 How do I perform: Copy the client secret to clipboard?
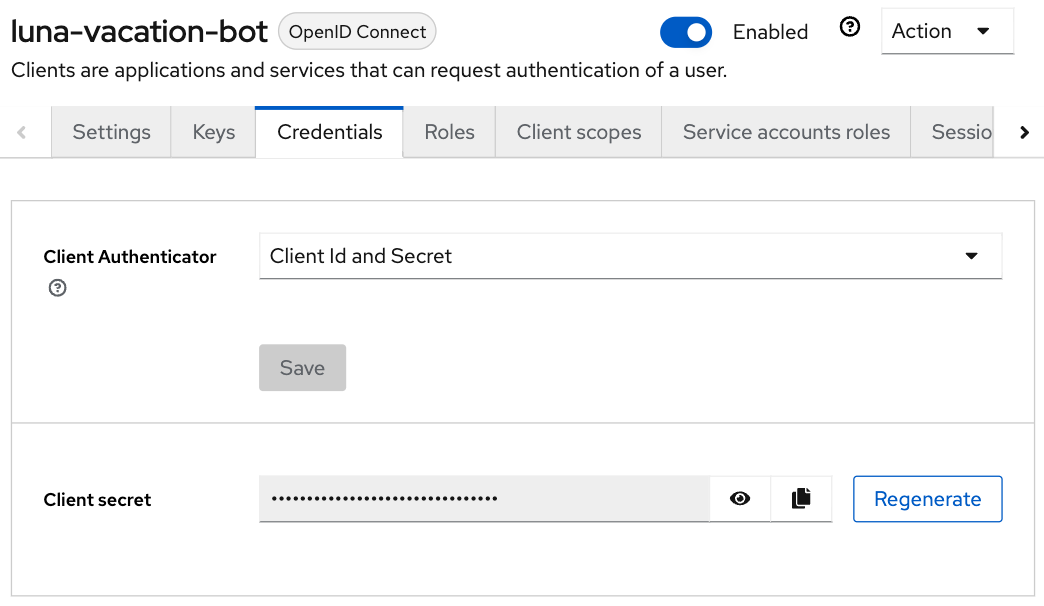(x=801, y=499)
